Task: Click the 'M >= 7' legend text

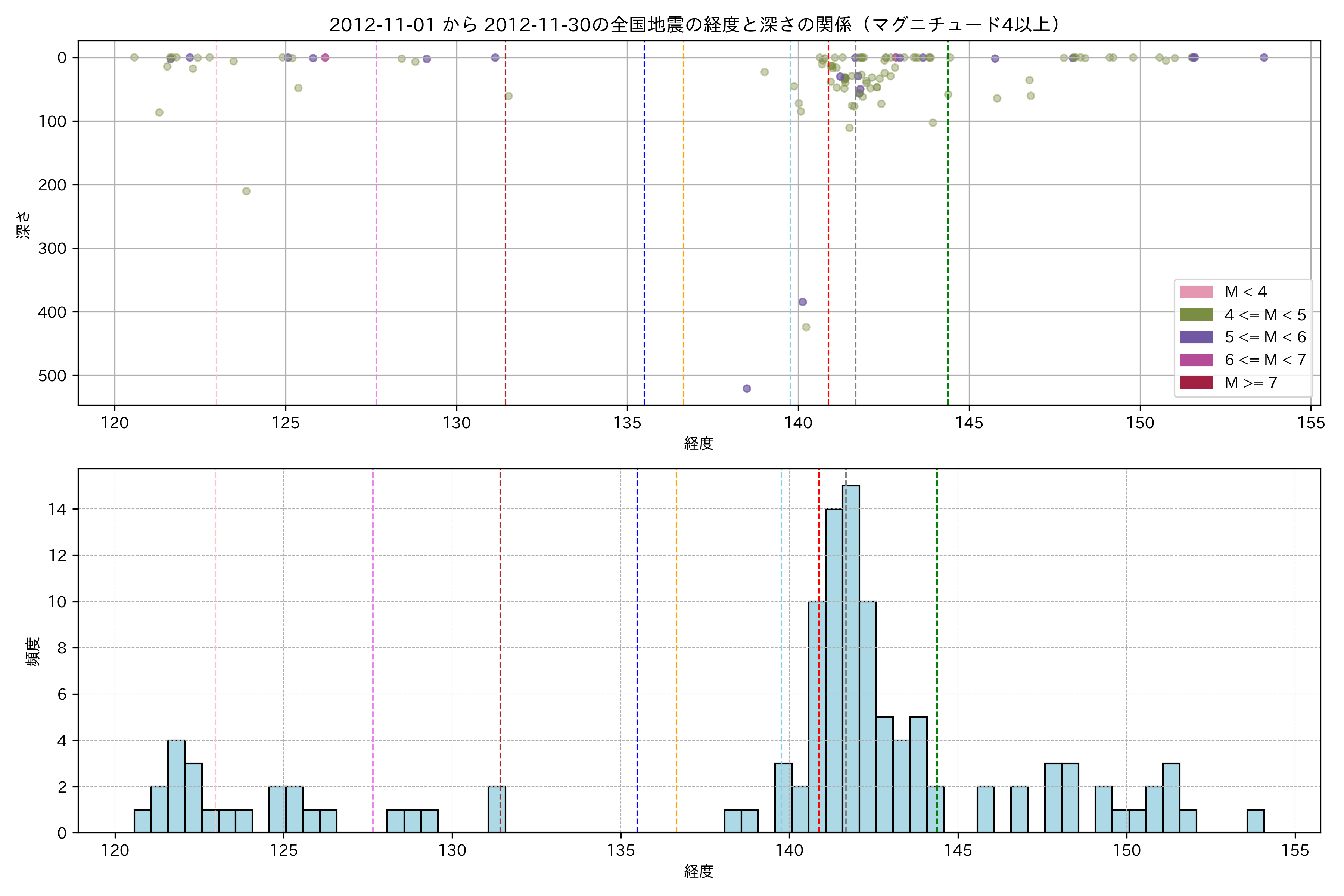Action: coord(1251,383)
